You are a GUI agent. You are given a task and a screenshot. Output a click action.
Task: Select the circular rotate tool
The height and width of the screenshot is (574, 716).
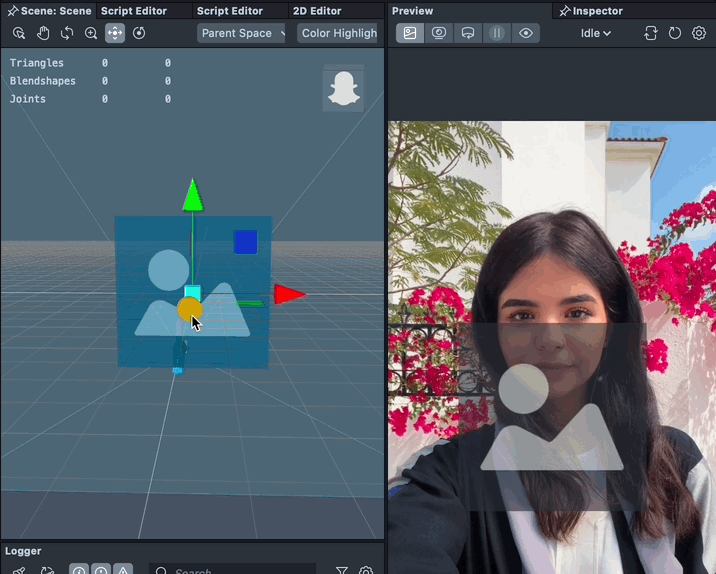(x=139, y=33)
